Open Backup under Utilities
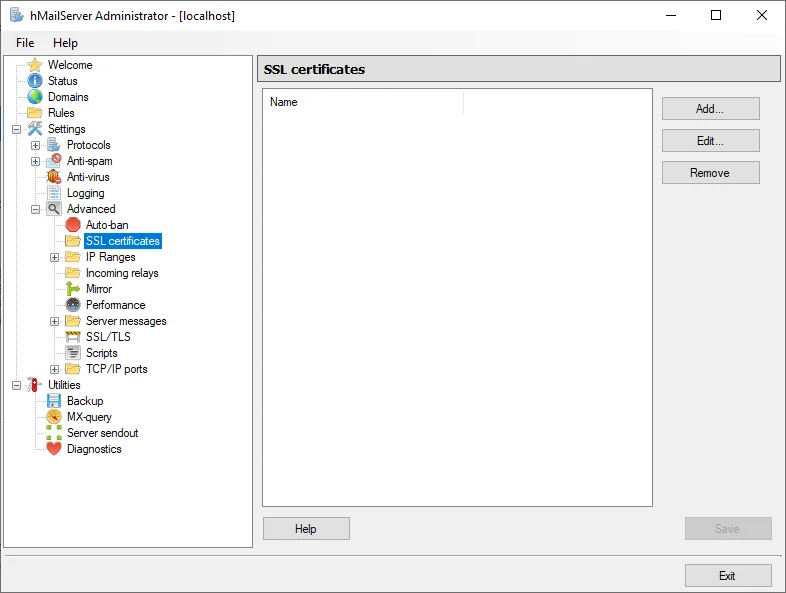Viewport: 786px width, 593px height. (85, 401)
